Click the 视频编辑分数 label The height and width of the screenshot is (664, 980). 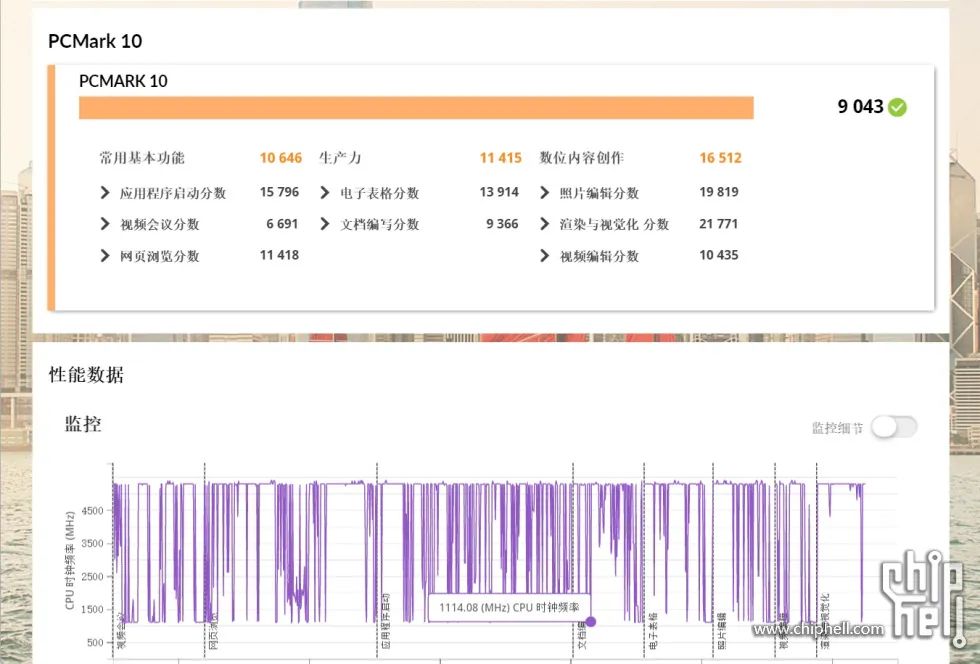(x=599, y=256)
